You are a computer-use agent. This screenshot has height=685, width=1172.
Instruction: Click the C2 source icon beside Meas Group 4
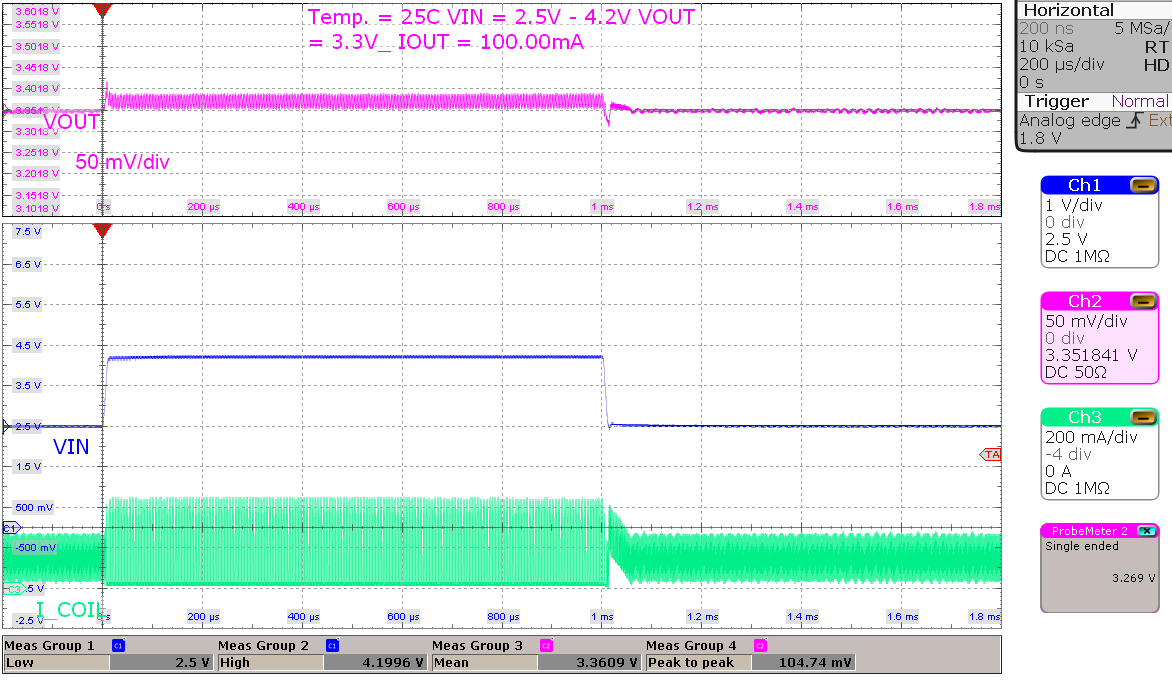pyautogui.click(x=759, y=644)
